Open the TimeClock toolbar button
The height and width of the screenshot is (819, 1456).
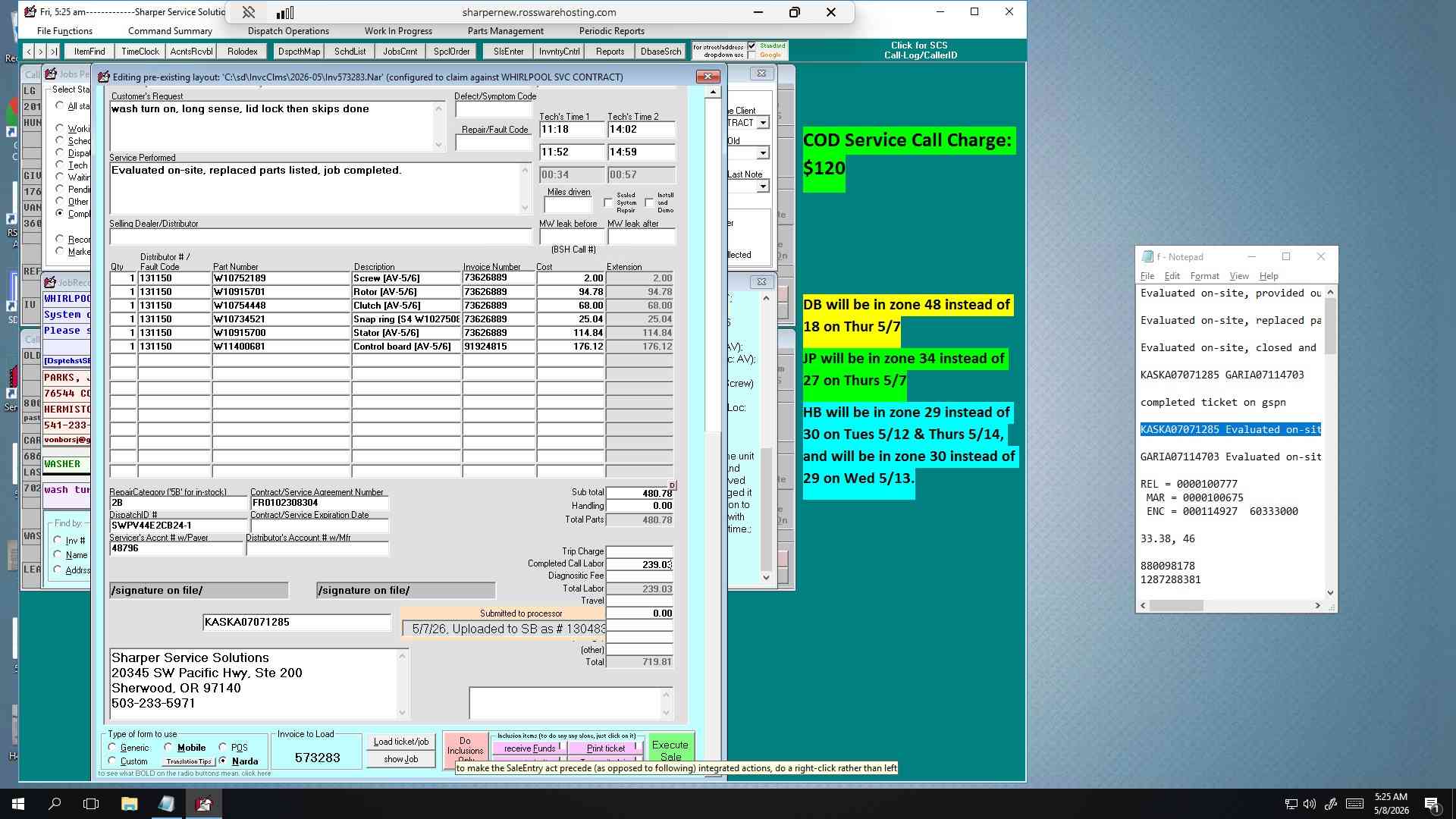point(140,52)
